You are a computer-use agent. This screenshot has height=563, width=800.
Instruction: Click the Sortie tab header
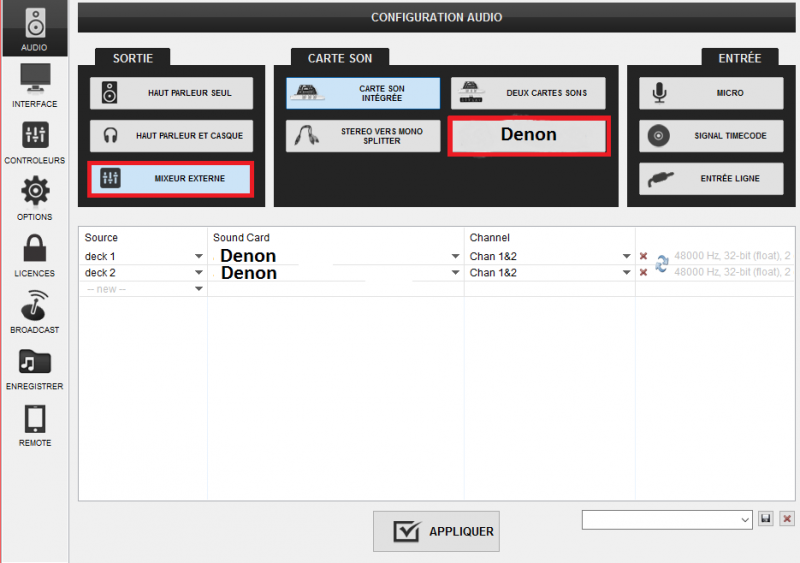[133, 58]
